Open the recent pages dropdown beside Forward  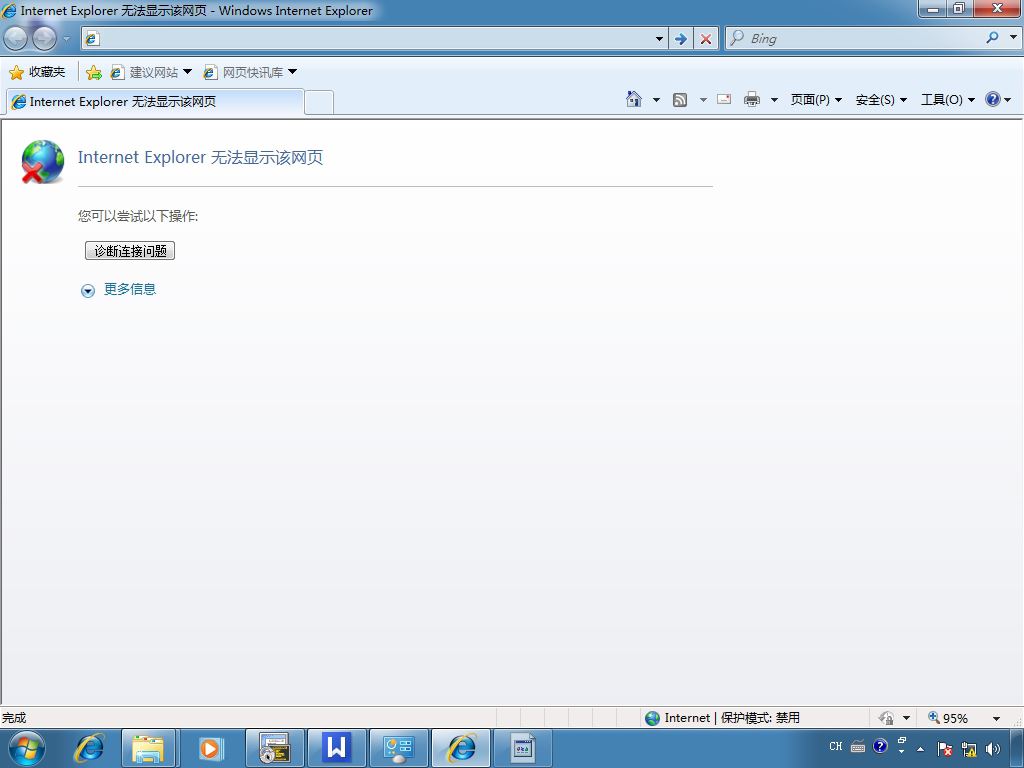(x=66, y=39)
